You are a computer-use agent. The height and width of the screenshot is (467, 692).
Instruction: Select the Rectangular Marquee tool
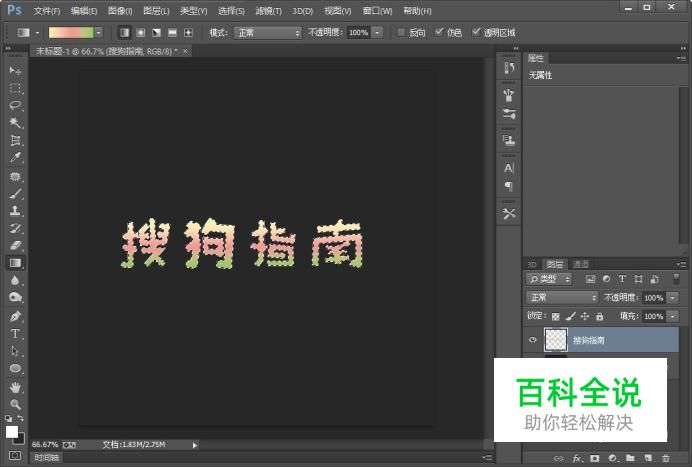(15, 88)
